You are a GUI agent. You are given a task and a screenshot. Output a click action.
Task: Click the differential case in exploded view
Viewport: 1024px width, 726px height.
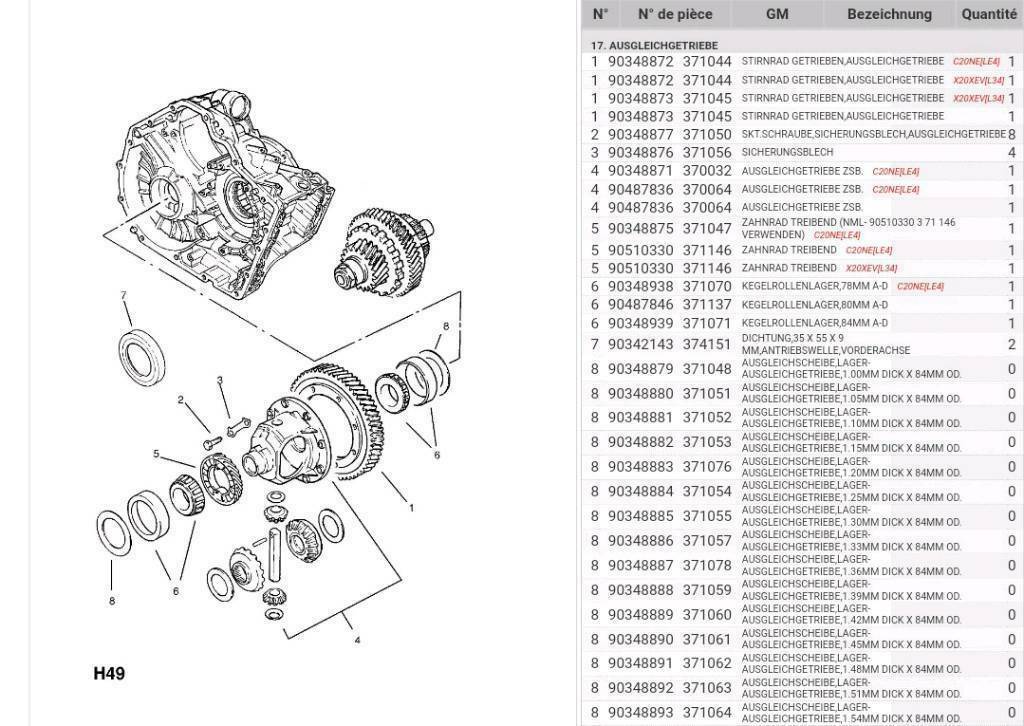285,439
